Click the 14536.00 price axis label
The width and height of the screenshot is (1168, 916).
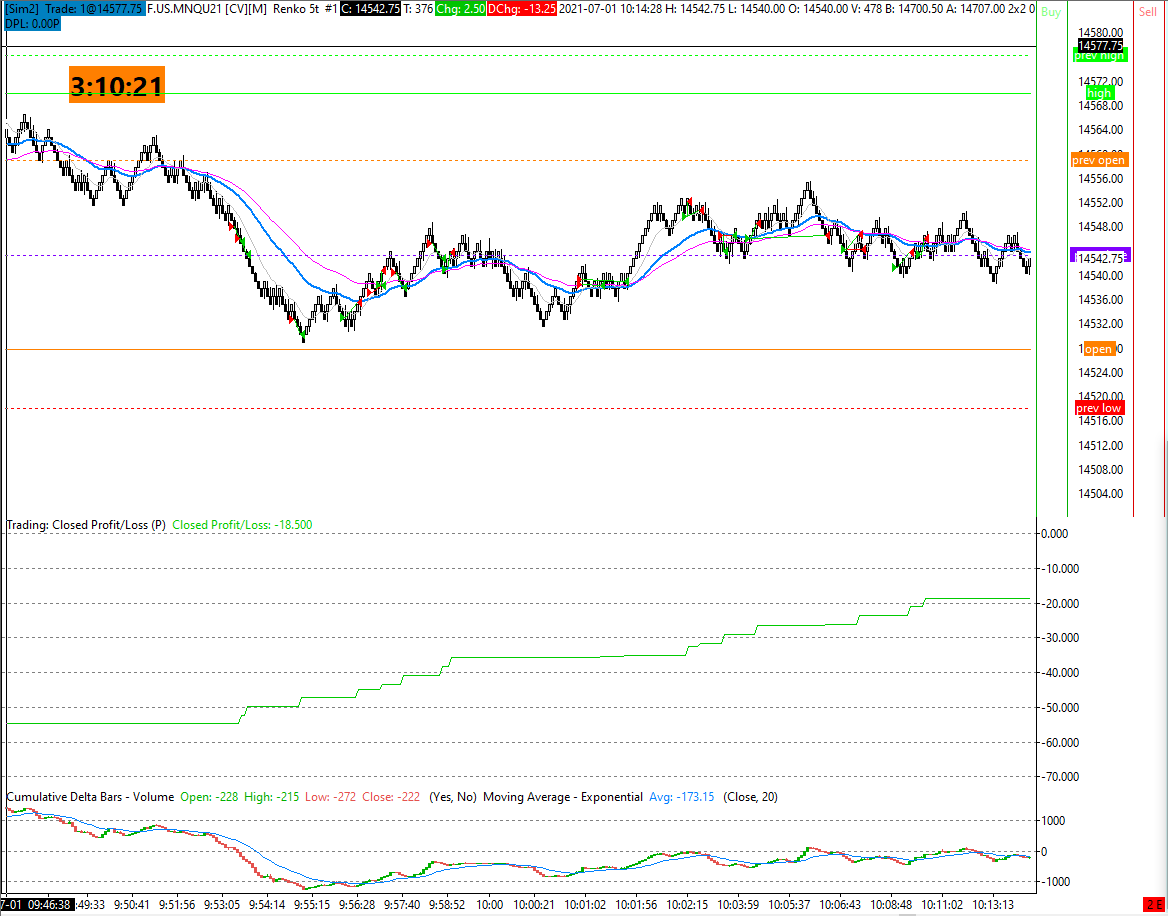point(1100,299)
